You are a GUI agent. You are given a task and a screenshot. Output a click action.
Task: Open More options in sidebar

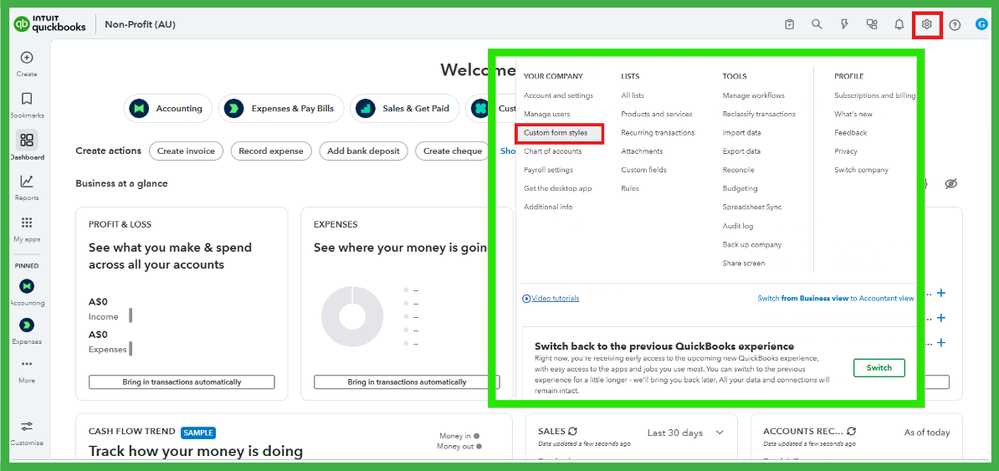pos(27,364)
